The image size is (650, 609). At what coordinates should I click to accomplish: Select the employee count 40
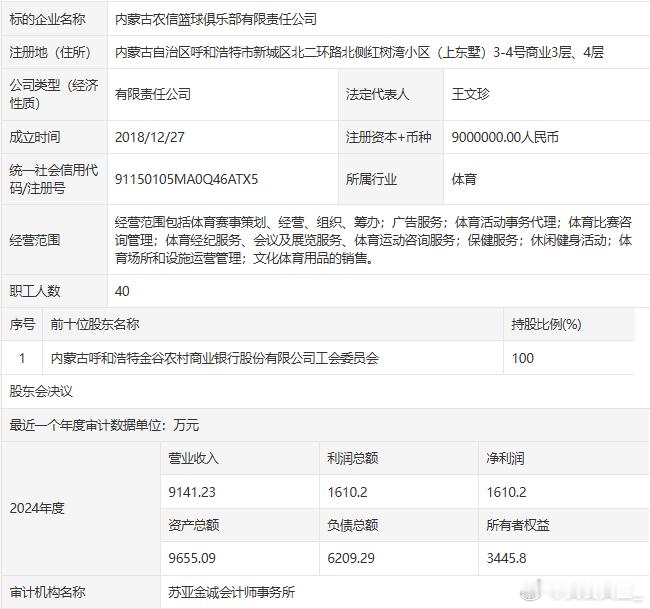coord(122,291)
